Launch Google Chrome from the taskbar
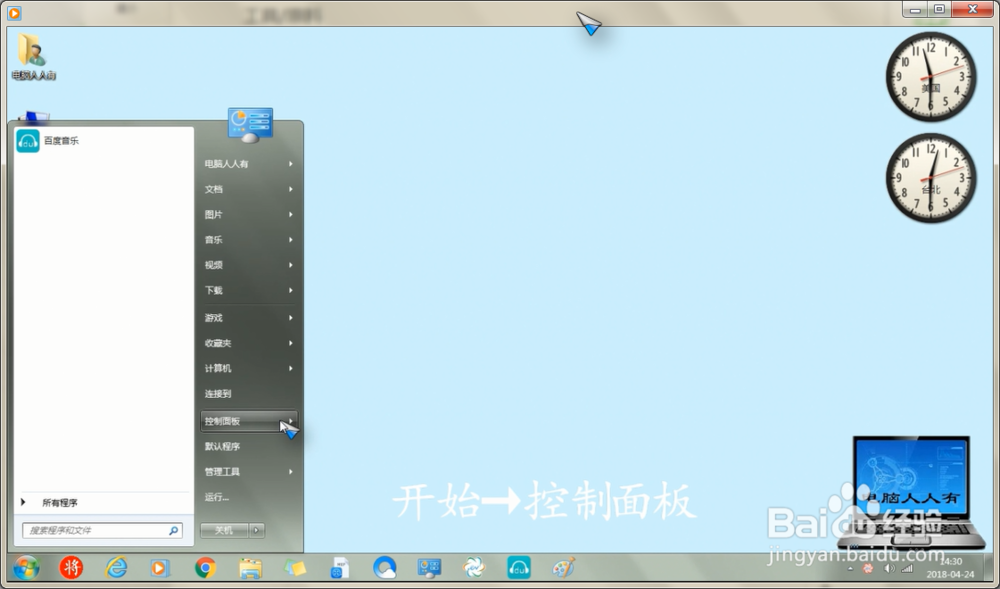 click(x=205, y=567)
